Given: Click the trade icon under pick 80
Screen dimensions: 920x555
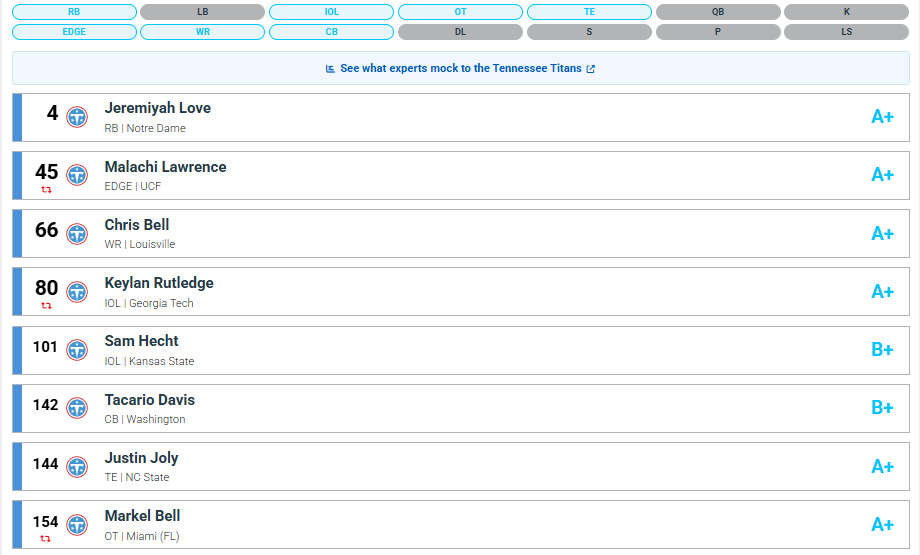Looking at the screenshot, I should click(x=46, y=306).
